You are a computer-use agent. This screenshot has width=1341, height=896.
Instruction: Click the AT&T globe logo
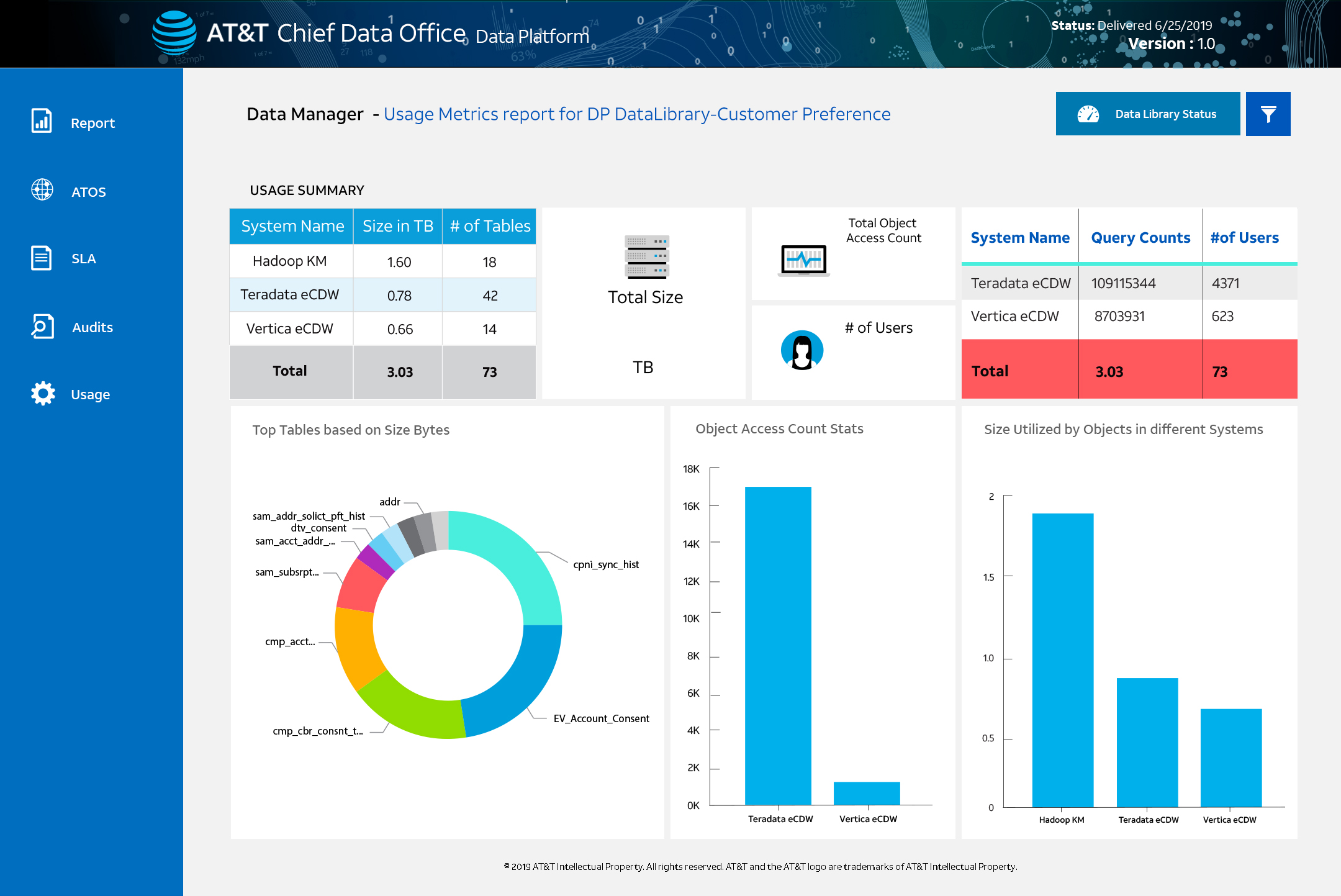(x=174, y=32)
